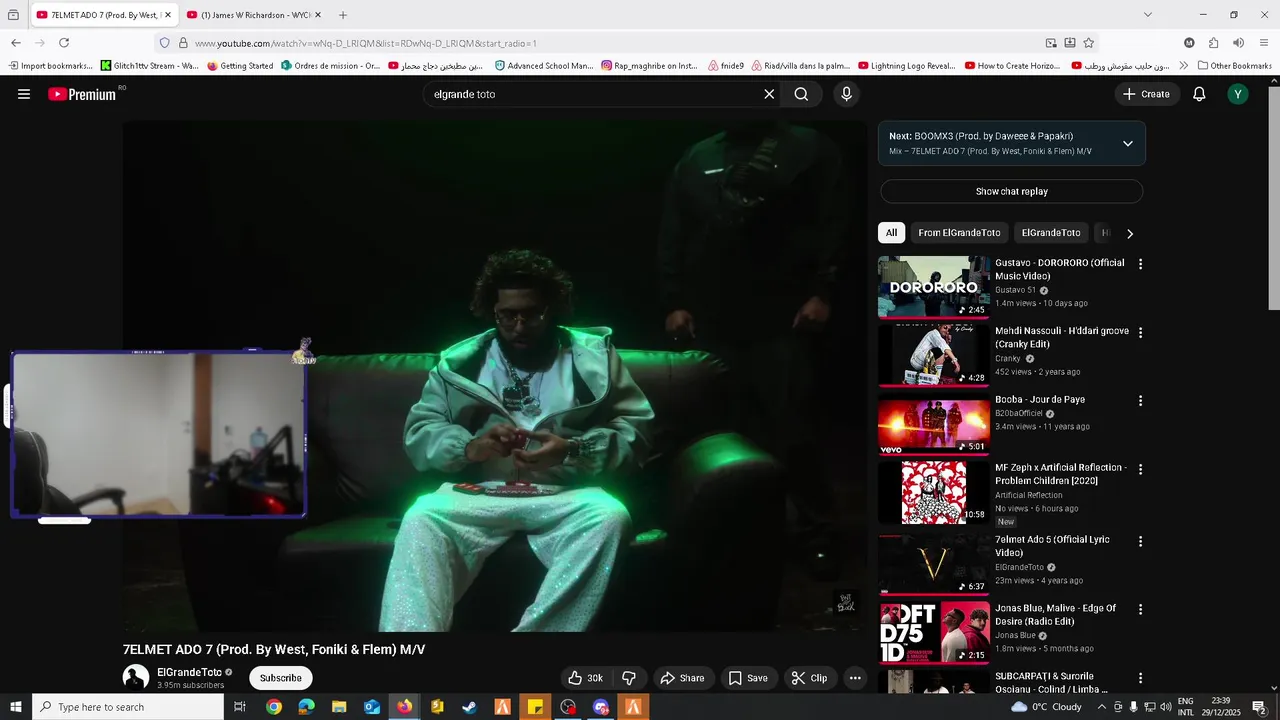Open the Firefox application menu

click(1263, 43)
